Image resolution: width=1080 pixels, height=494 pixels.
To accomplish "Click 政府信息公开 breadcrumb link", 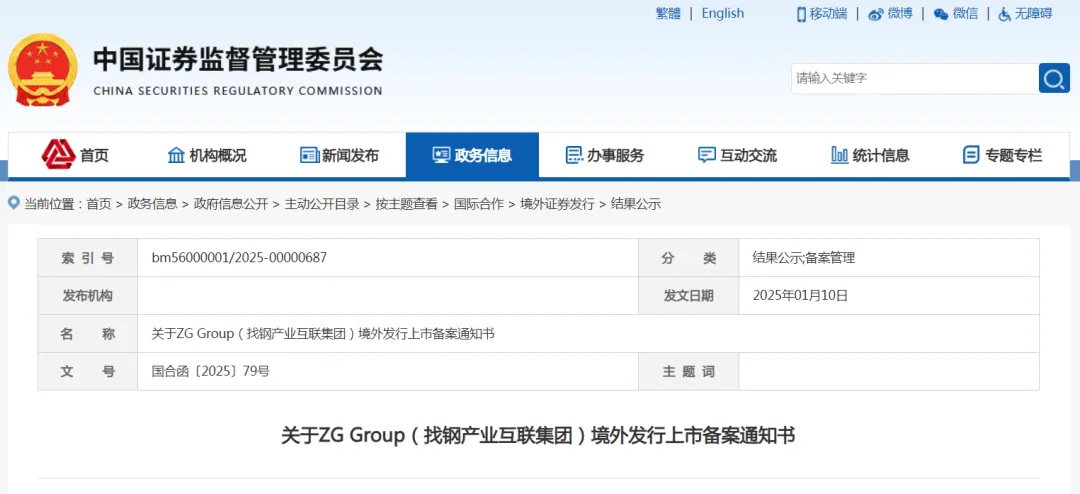I will coord(231,204).
